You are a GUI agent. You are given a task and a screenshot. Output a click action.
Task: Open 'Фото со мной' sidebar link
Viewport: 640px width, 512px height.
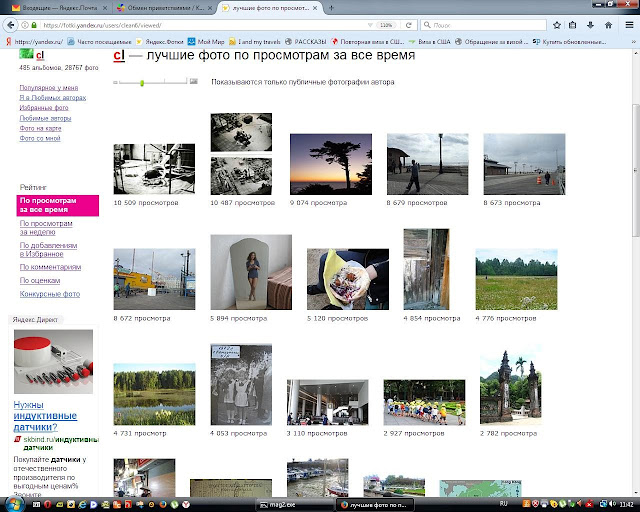click(x=40, y=138)
